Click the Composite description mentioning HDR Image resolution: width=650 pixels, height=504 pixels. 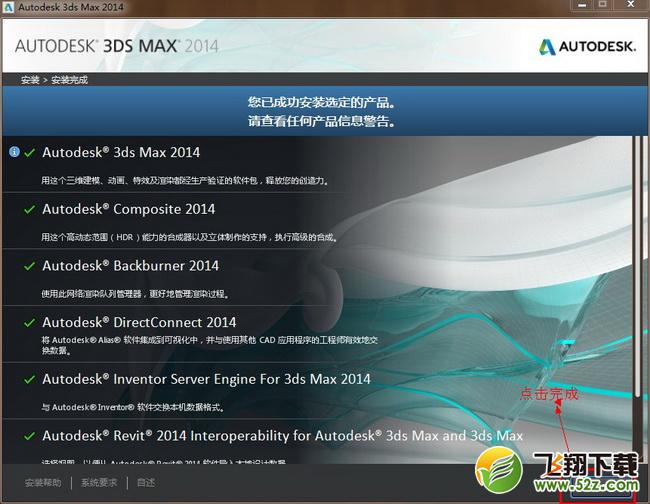point(189,237)
